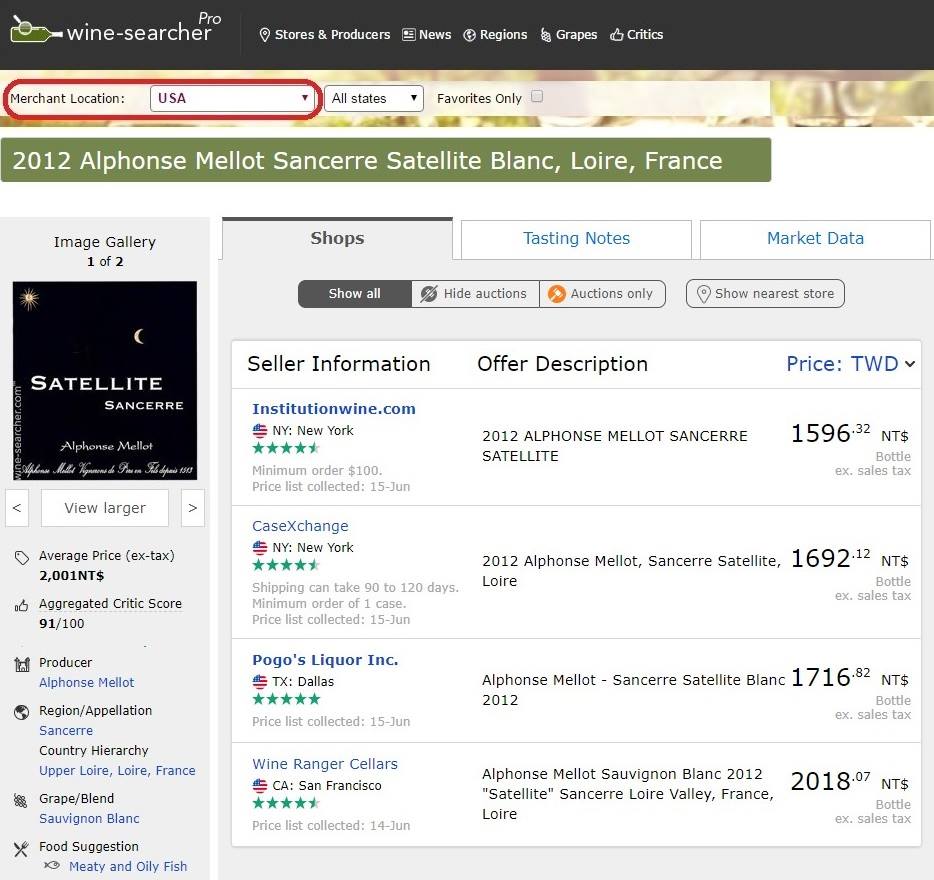Open the Grapes menu item

click(x=568, y=35)
